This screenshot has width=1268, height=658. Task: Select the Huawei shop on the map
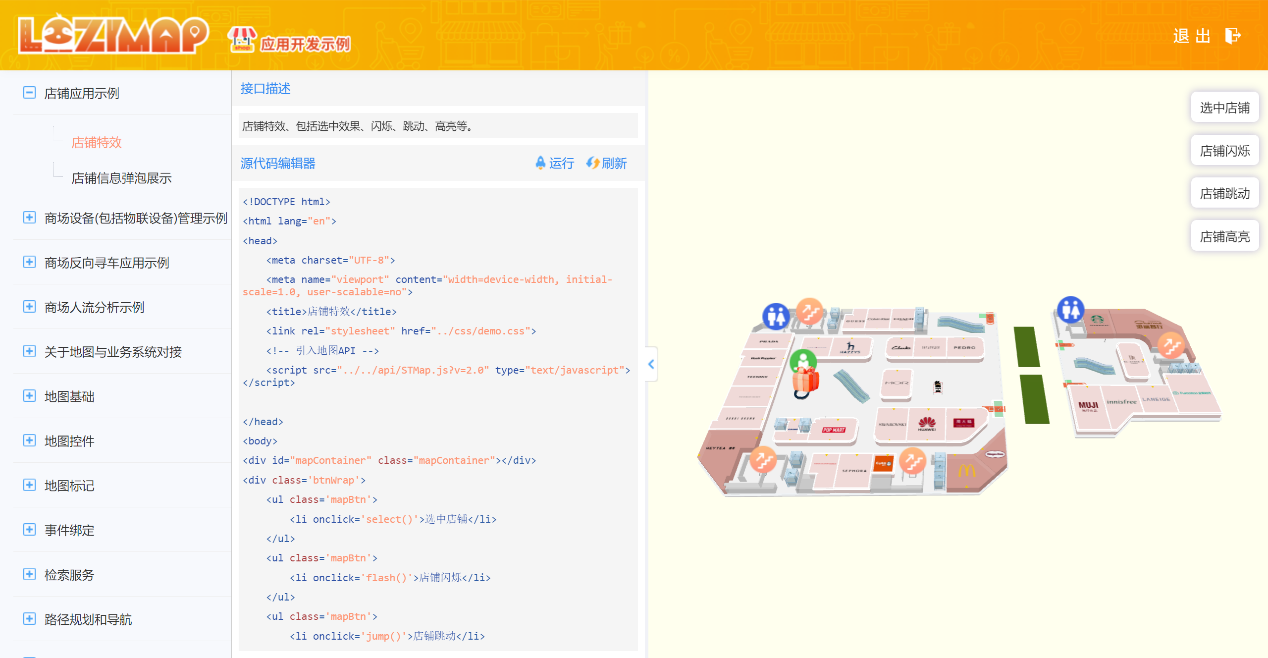[x=927, y=423]
